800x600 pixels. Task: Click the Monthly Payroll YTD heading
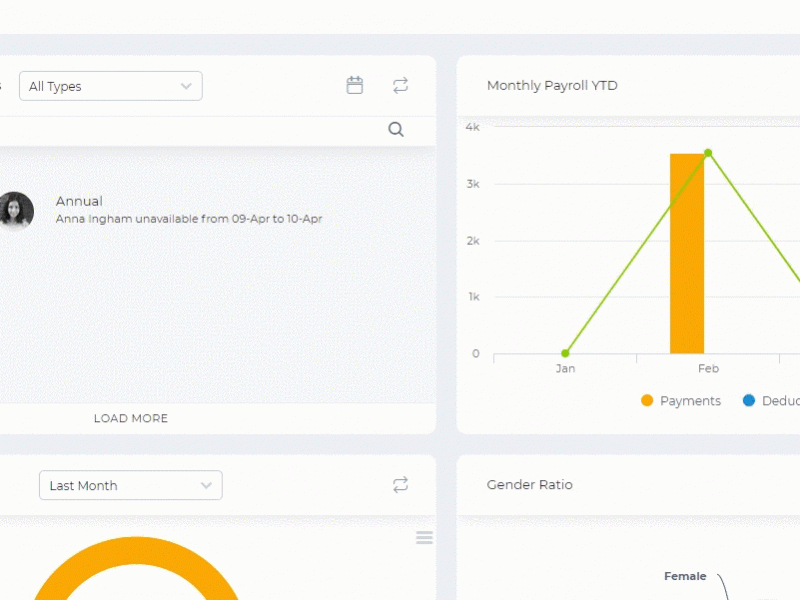(552, 85)
